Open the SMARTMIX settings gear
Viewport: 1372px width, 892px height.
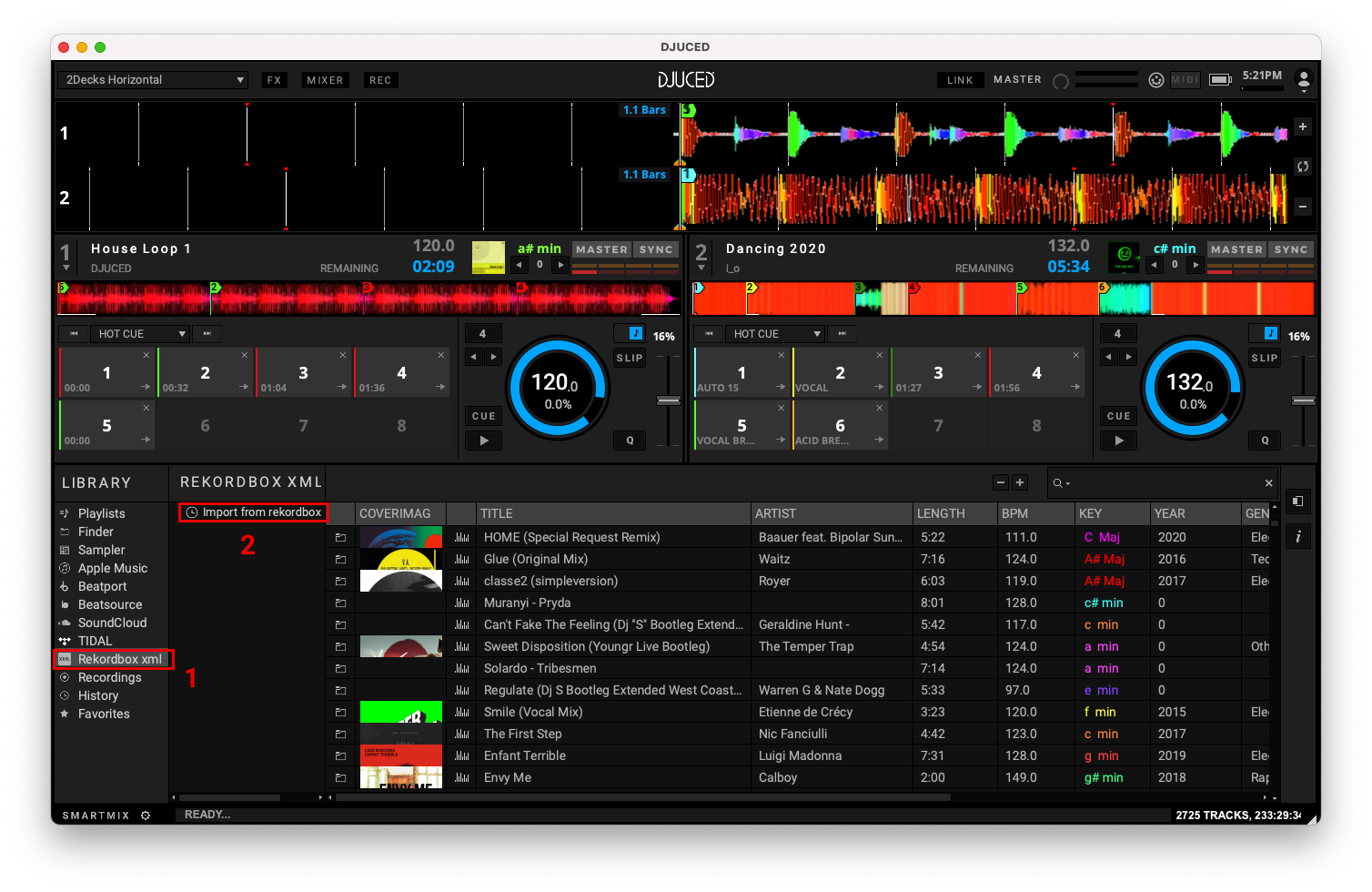tap(146, 816)
